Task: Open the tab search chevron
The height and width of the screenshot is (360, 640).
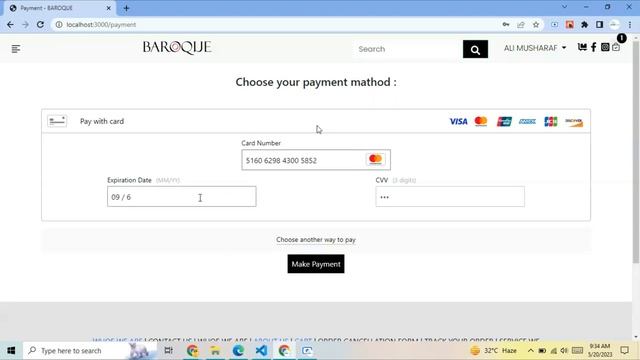Action: (564, 7)
